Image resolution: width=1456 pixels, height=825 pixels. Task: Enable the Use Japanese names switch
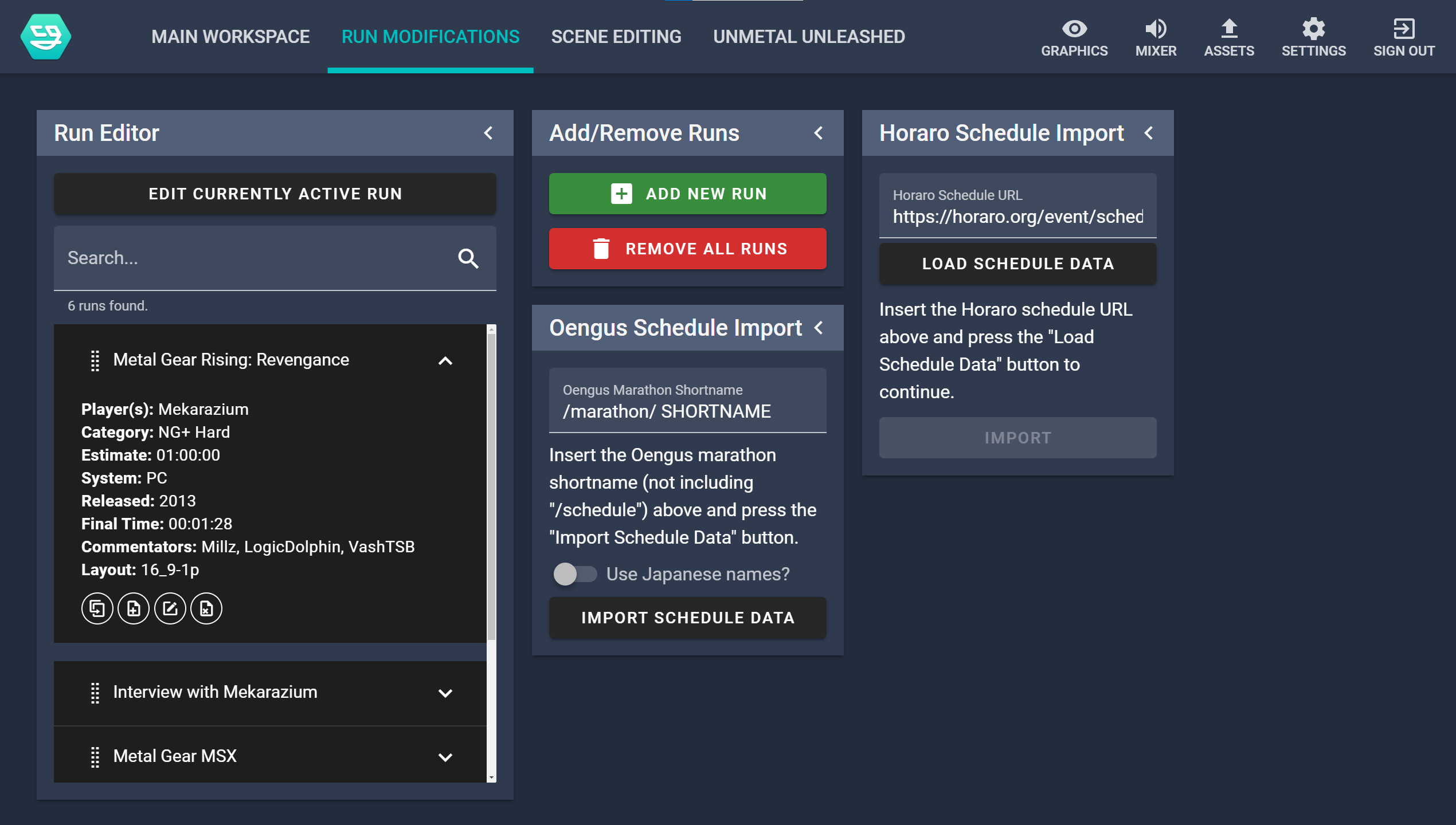point(575,573)
